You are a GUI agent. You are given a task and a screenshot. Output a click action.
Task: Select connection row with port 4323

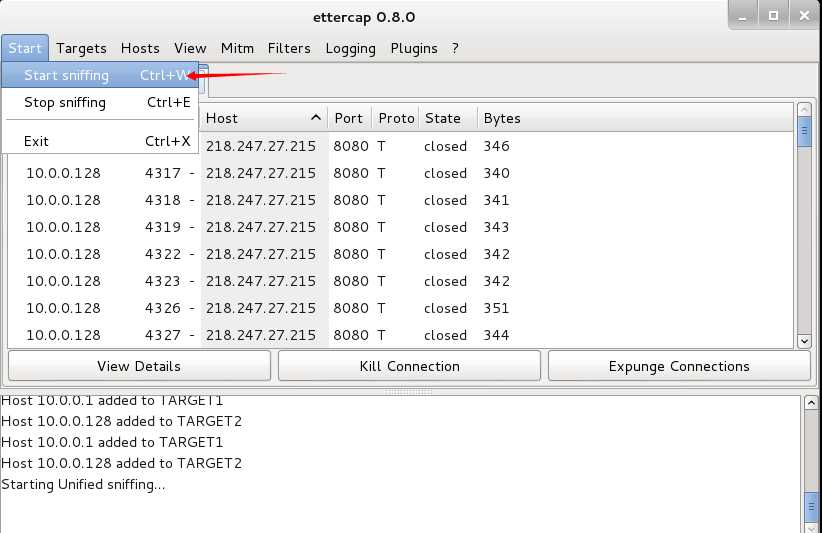(401, 281)
